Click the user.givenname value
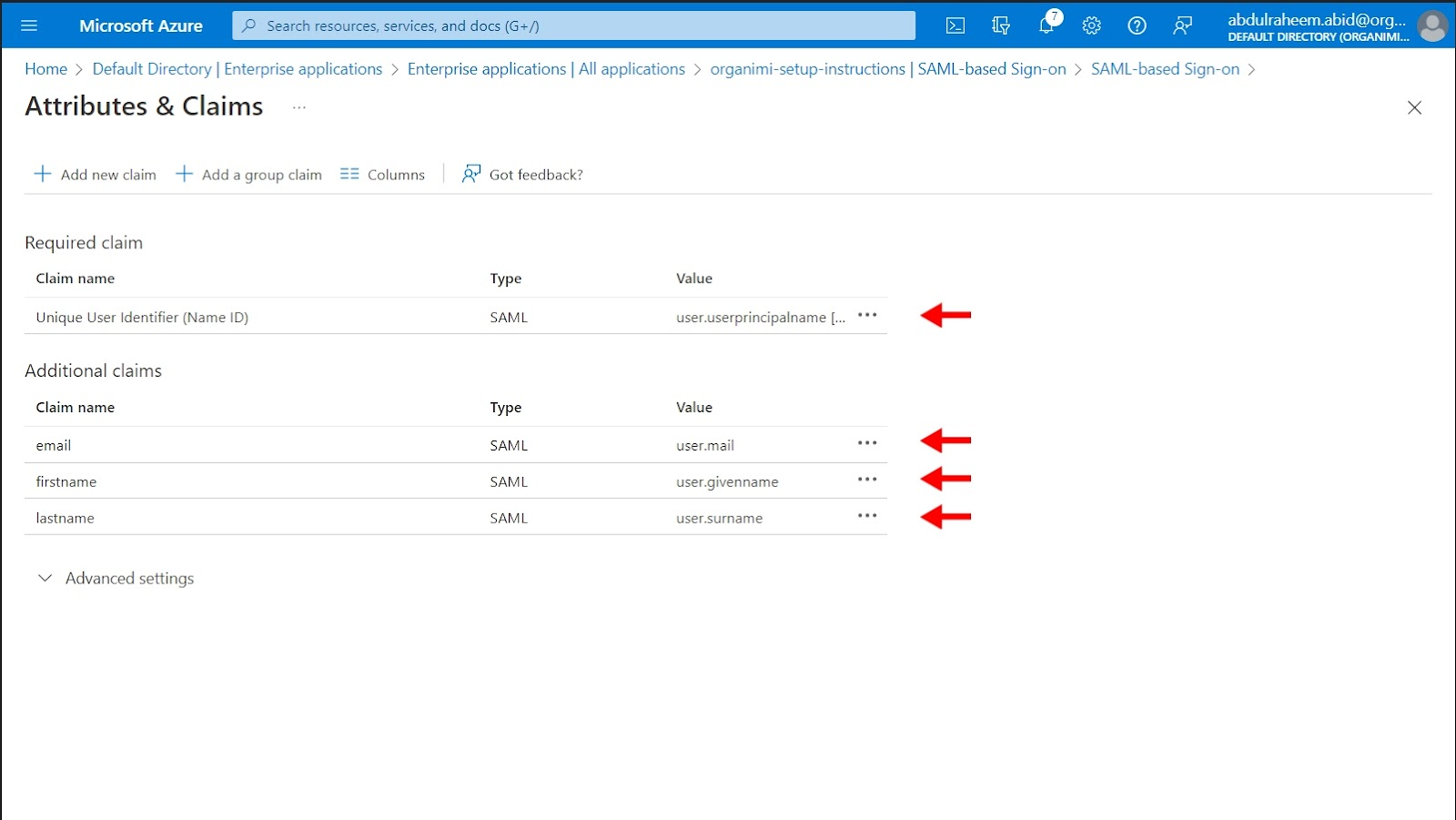 pos(727,481)
